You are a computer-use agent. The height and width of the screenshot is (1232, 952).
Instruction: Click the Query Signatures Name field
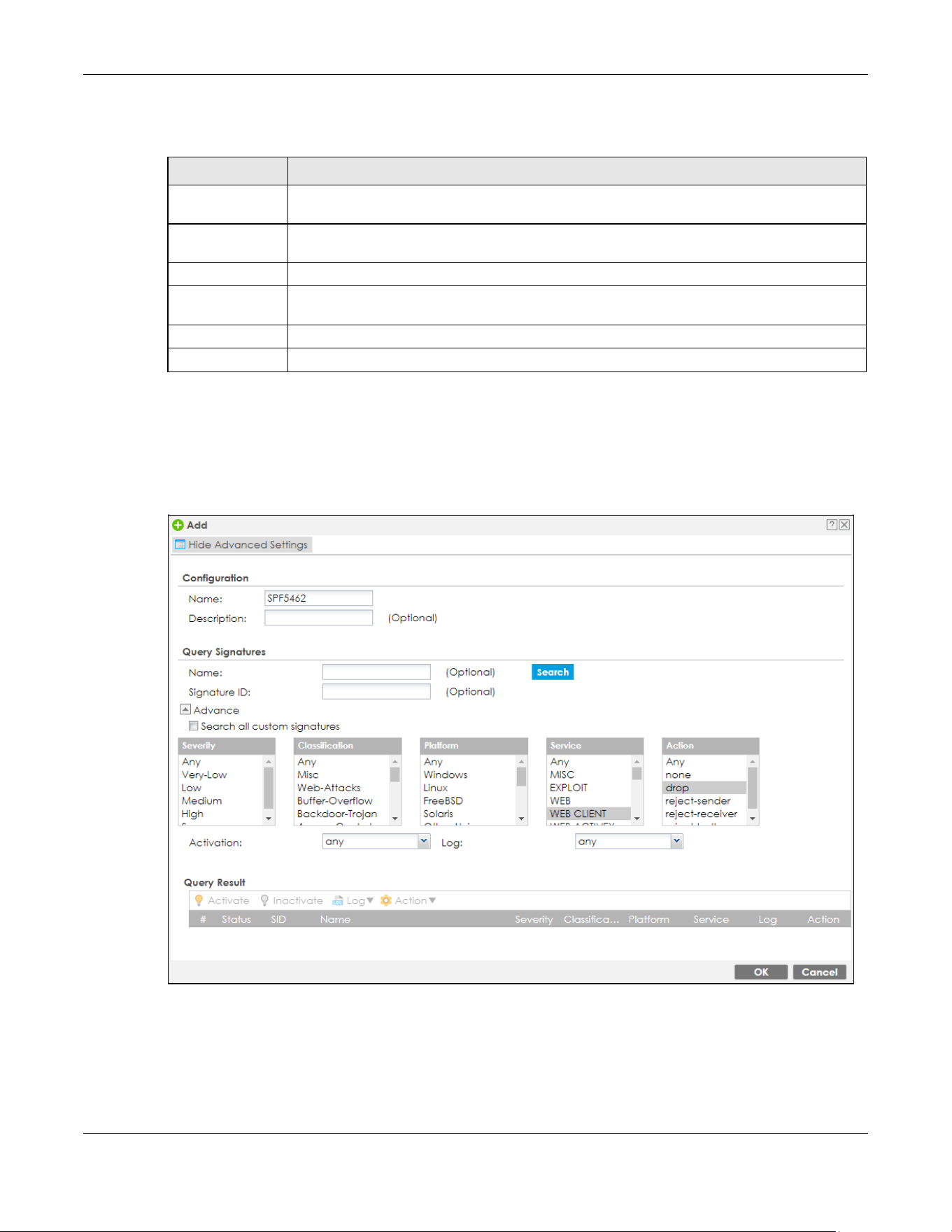[x=376, y=672]
